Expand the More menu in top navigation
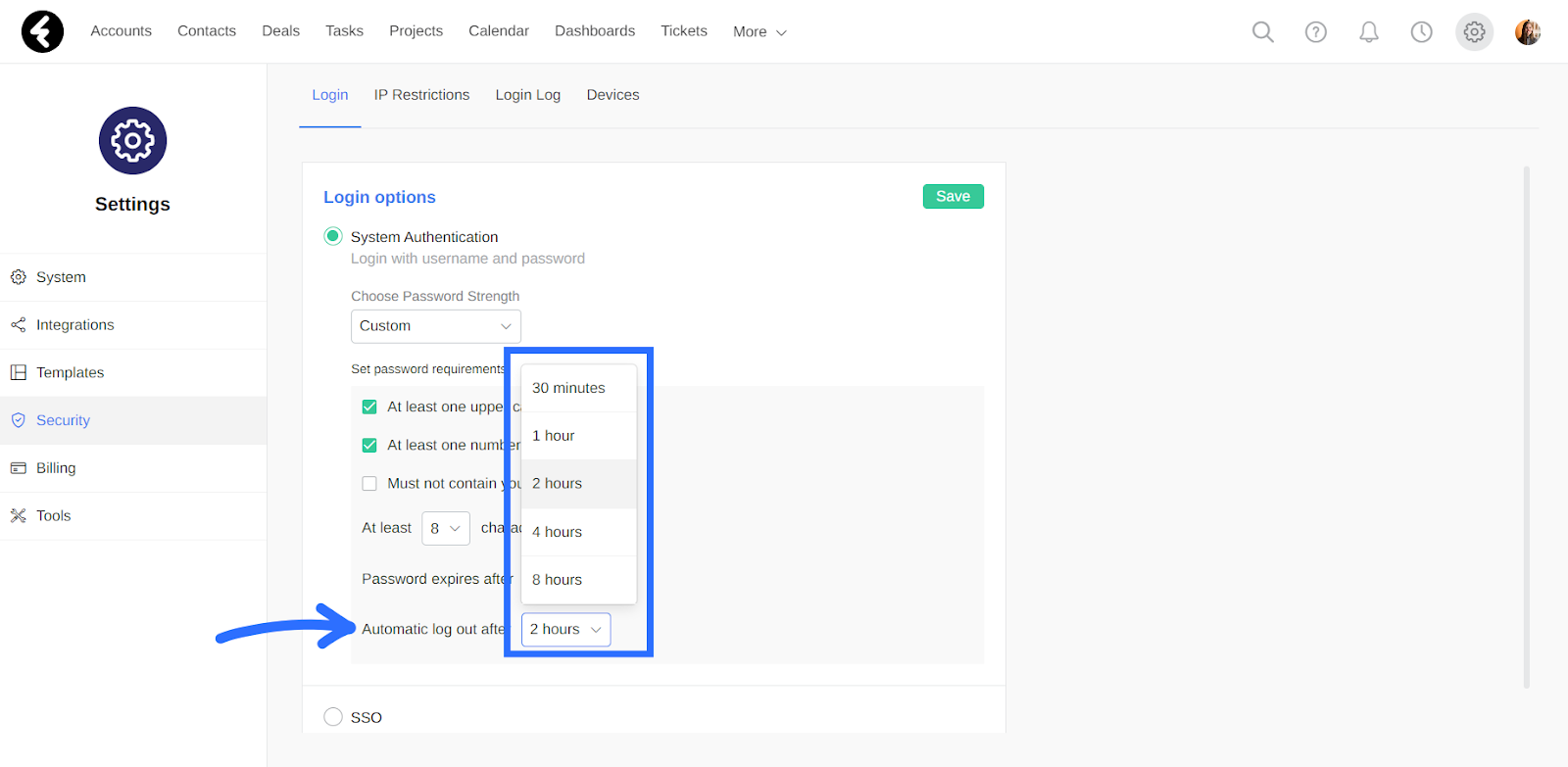 [x=759, y=31]
